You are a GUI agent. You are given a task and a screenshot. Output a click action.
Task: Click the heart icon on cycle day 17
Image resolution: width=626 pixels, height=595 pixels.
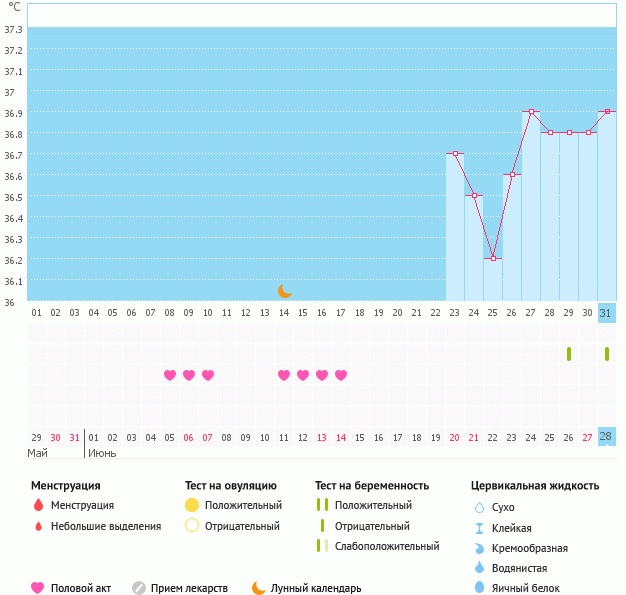pos(341,375)
